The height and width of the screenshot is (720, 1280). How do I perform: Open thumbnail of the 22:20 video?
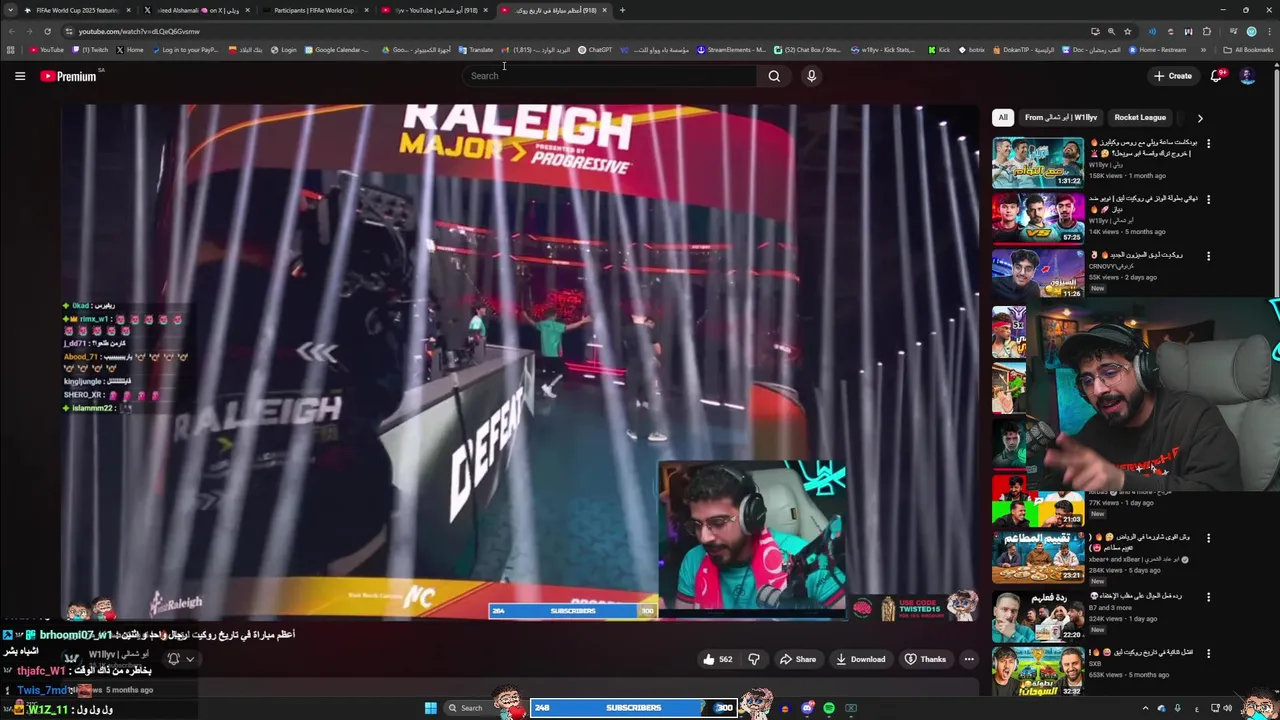click(1038, 615)
